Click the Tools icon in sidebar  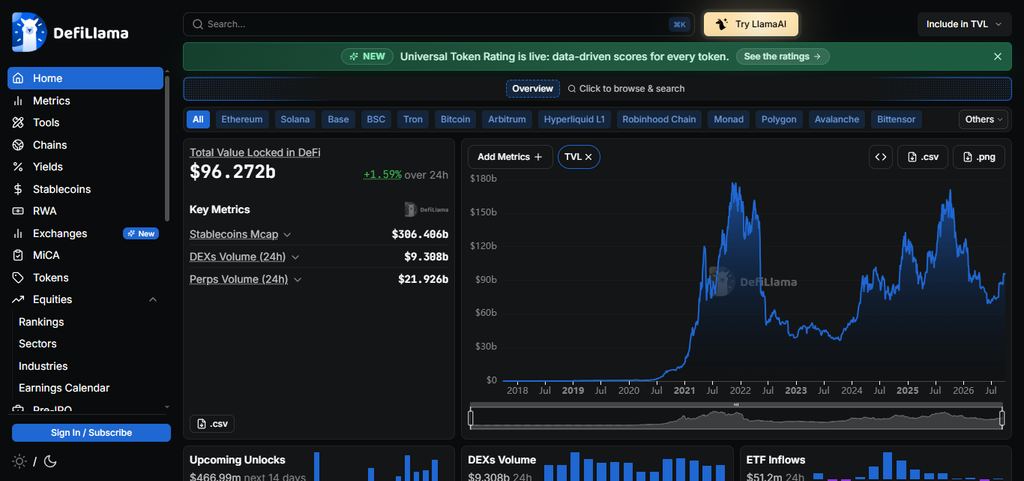click(19, 123)
